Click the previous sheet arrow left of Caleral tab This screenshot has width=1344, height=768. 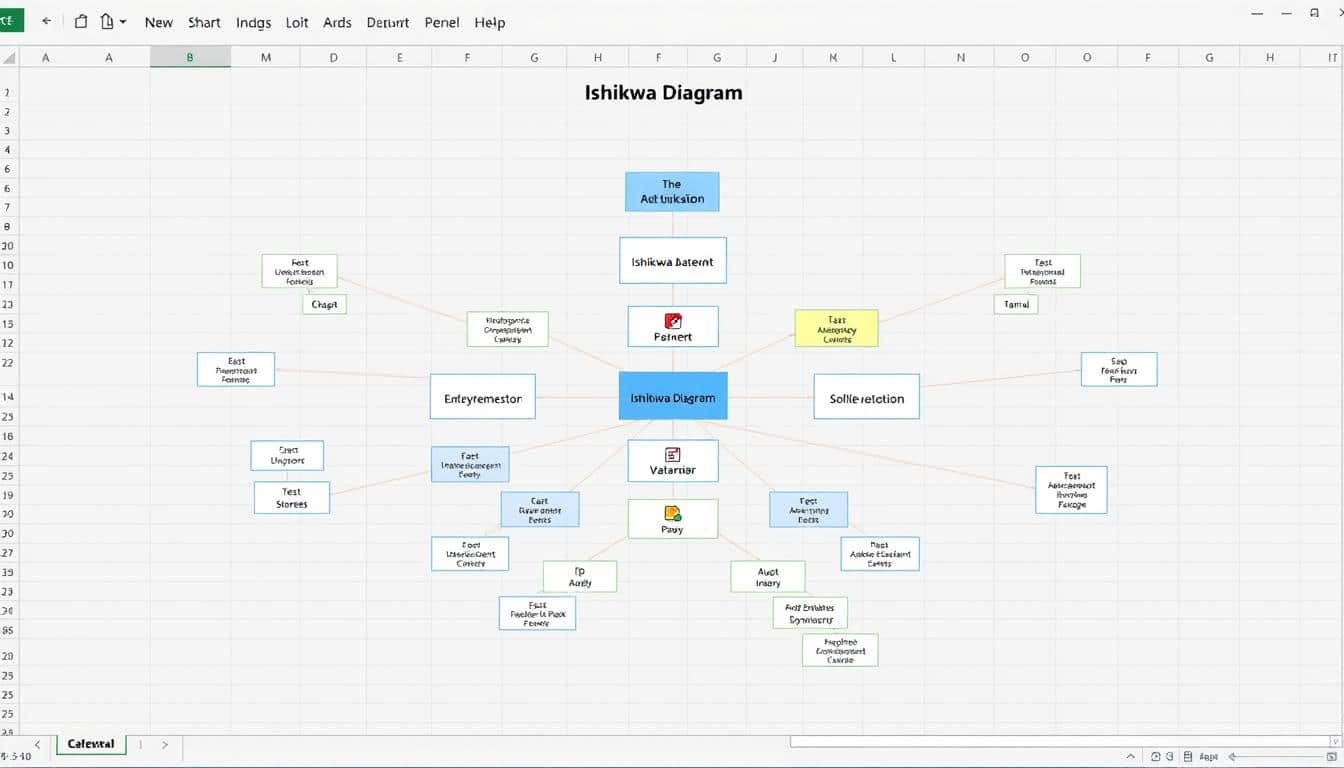[x=37, y=745]
